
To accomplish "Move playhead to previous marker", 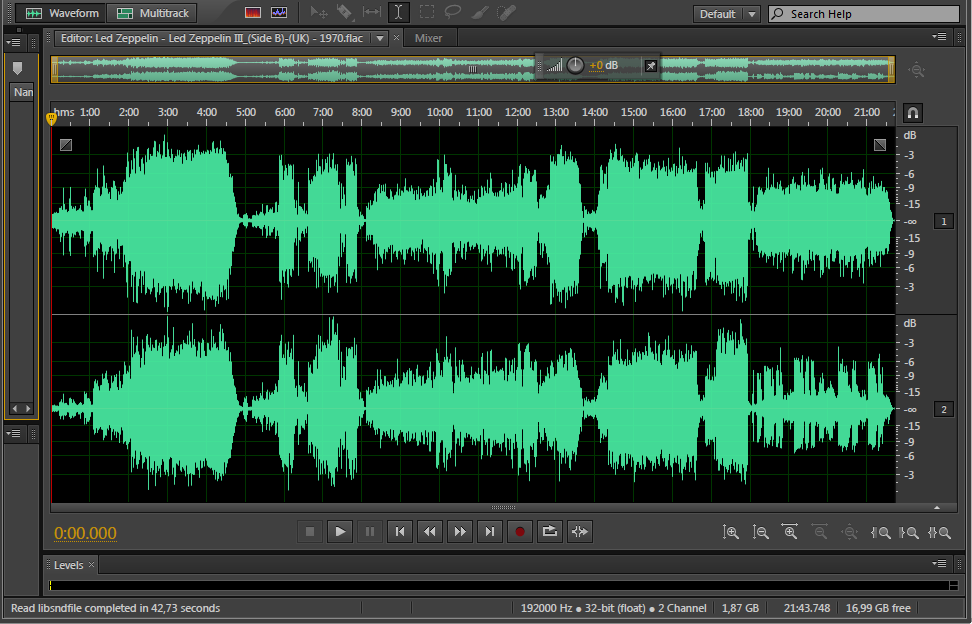I will pos(400,532).
